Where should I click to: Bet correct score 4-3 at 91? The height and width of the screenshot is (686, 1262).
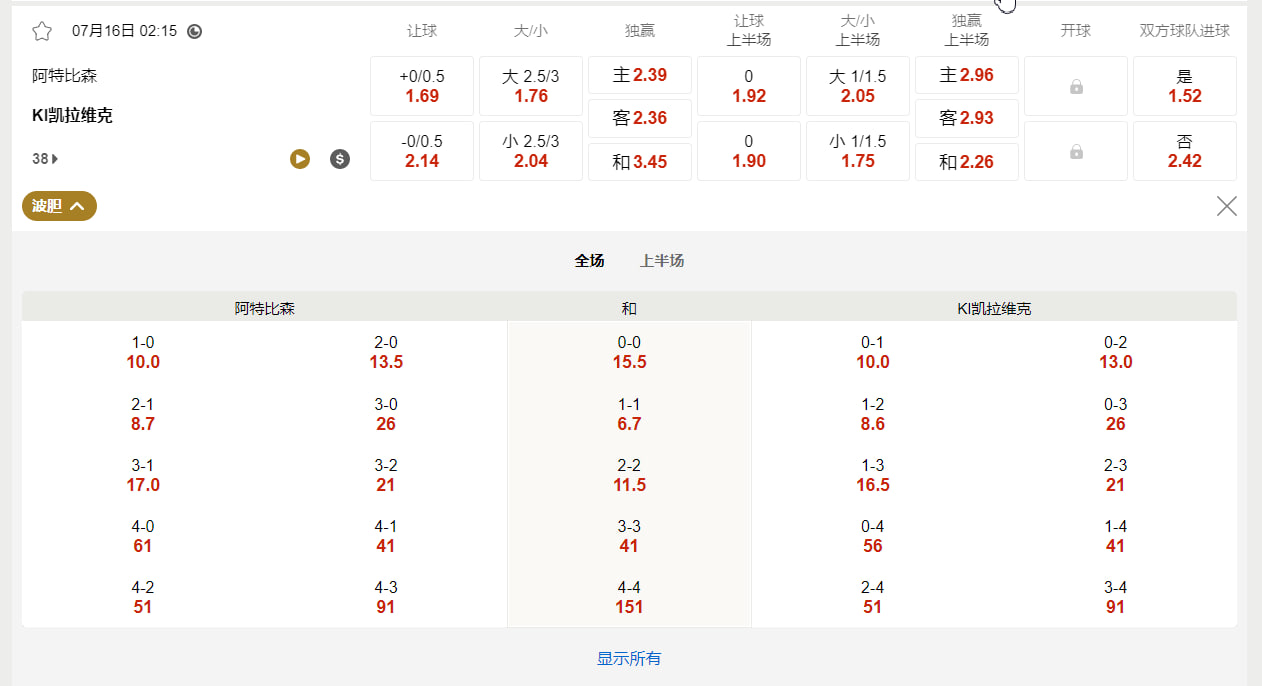386,597
